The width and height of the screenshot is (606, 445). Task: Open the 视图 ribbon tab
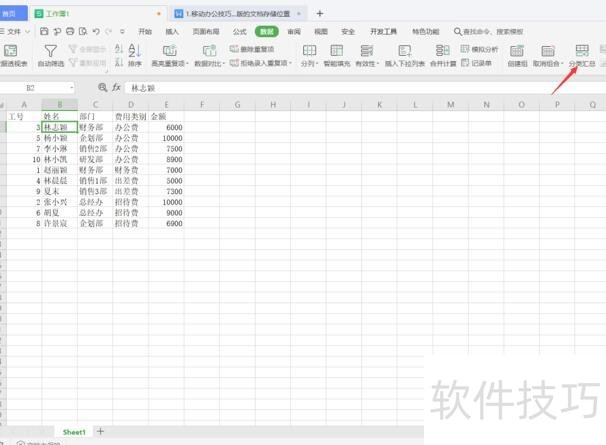[321, 32]
